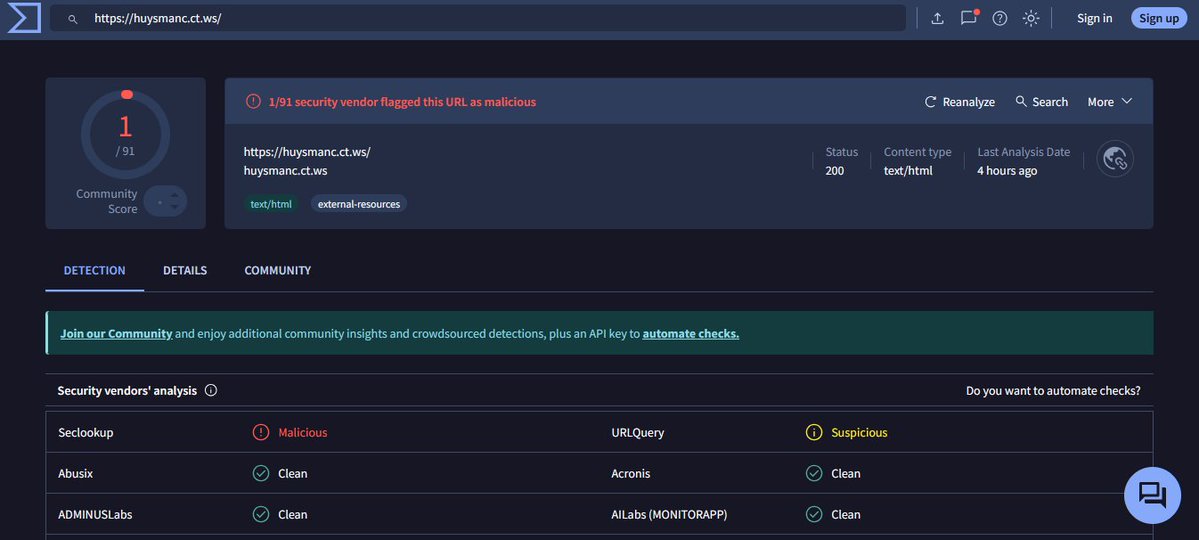The image size is (1199, 540).
Task: Click the huysmanc.ct.ws domain text
Action: 285,171
